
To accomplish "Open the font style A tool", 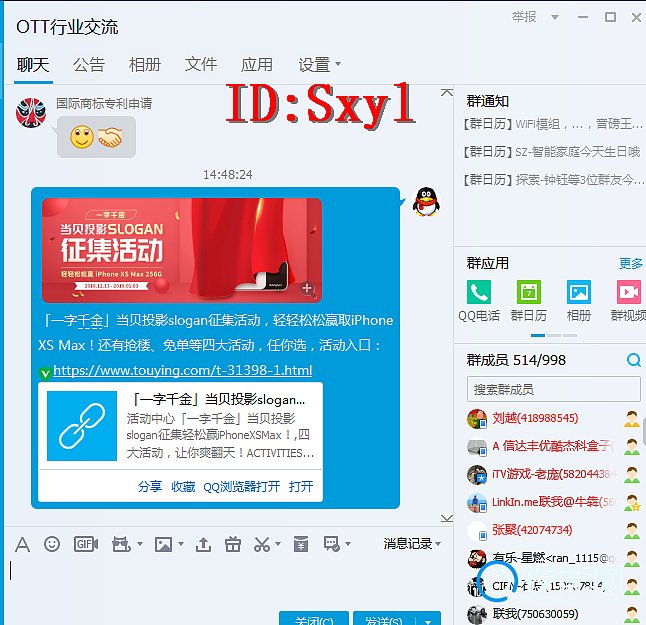I will [x=22, y=544].
